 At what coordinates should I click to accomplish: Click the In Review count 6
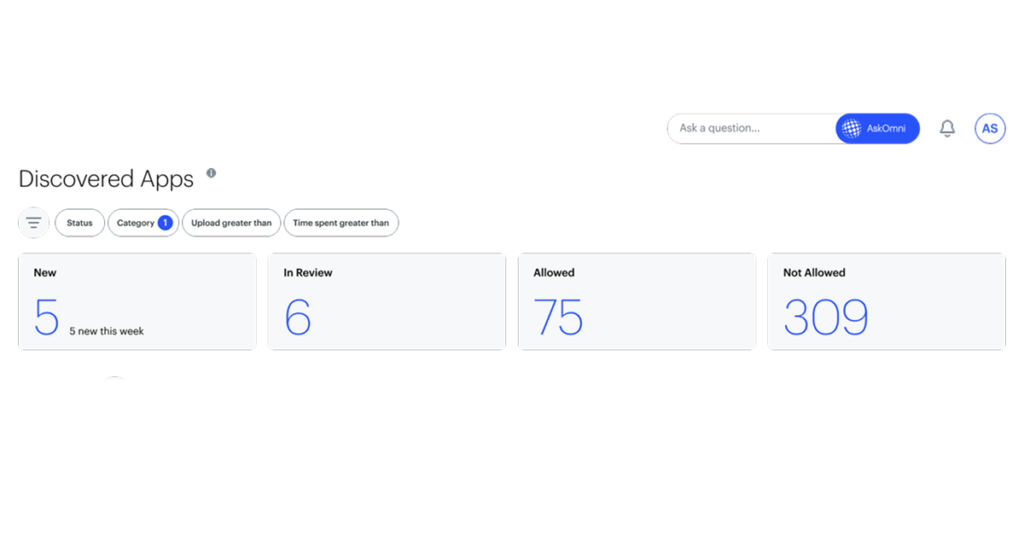click(x=298, y=317)
